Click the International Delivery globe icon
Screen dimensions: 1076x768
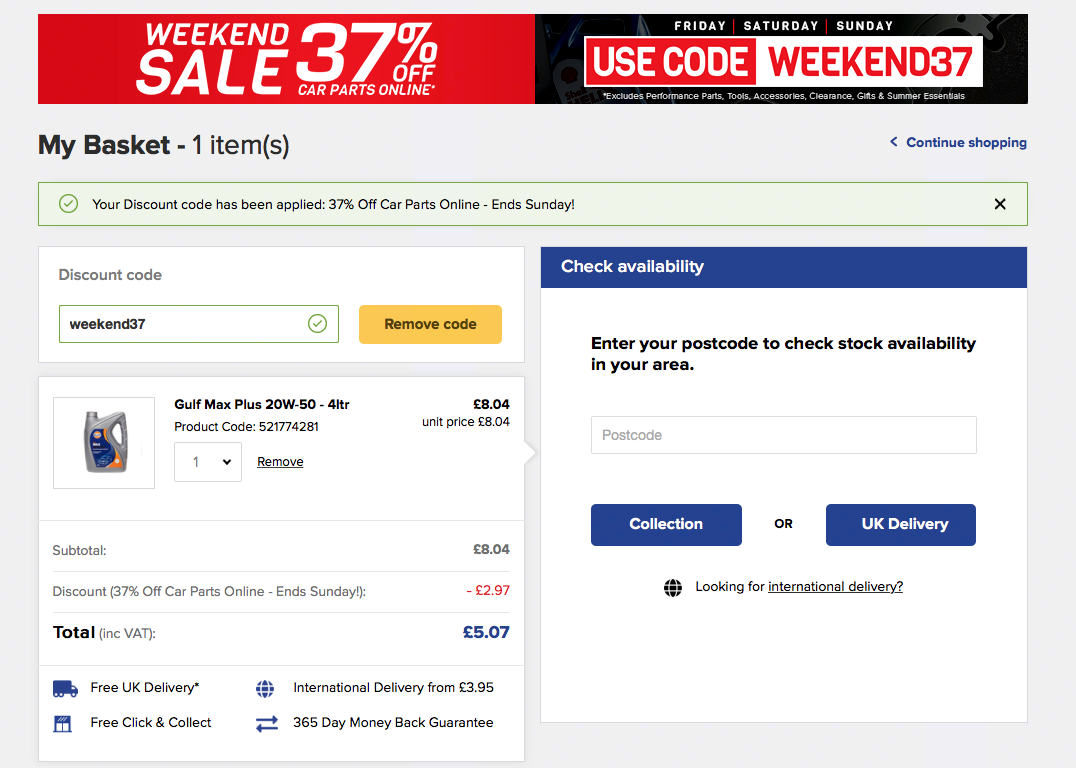(x=265, y=688)
